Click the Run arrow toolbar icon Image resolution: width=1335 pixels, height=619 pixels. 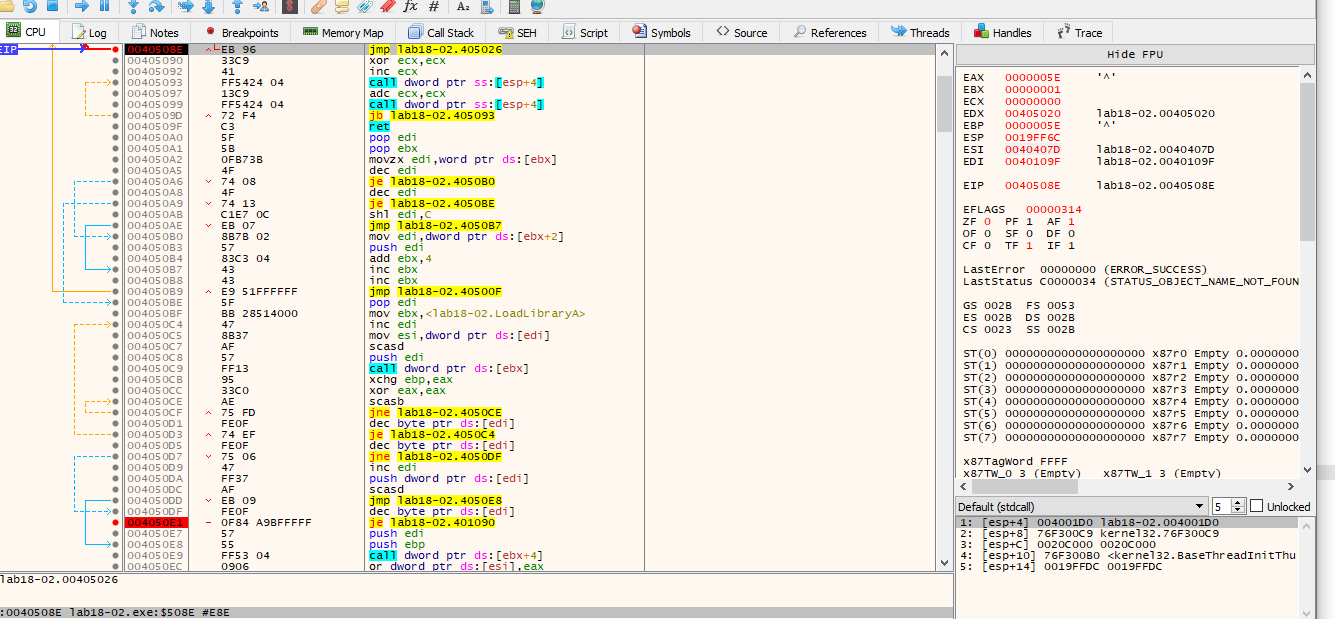coord(83,6)
